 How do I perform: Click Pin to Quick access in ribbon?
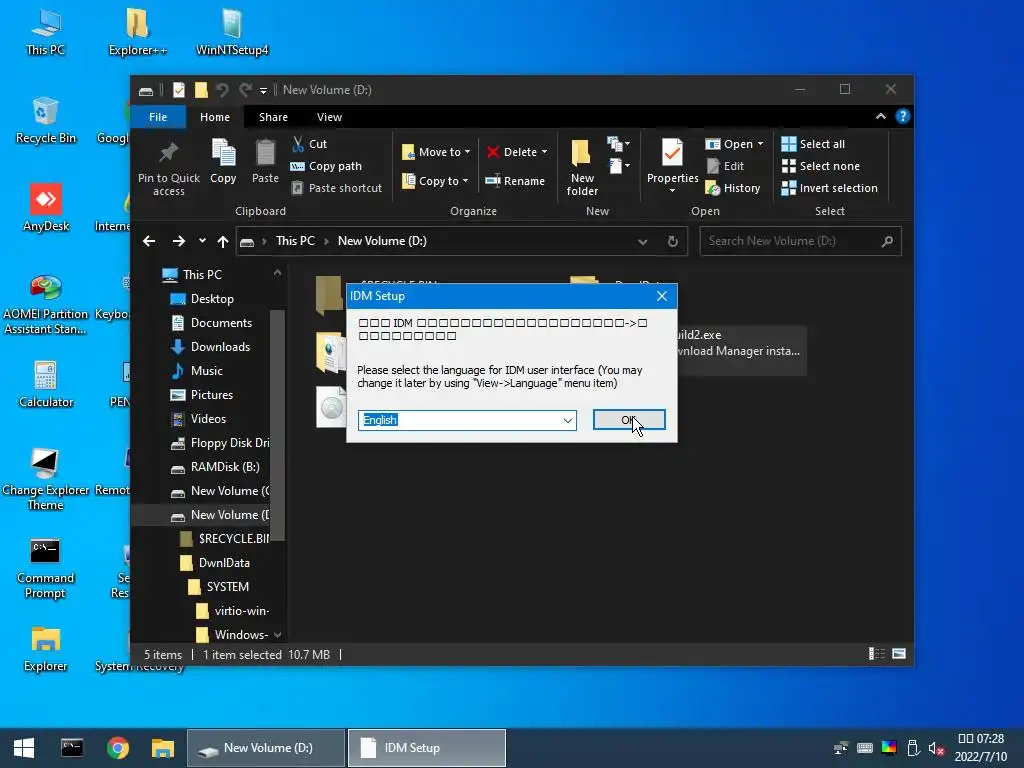[x=168, y=168]
